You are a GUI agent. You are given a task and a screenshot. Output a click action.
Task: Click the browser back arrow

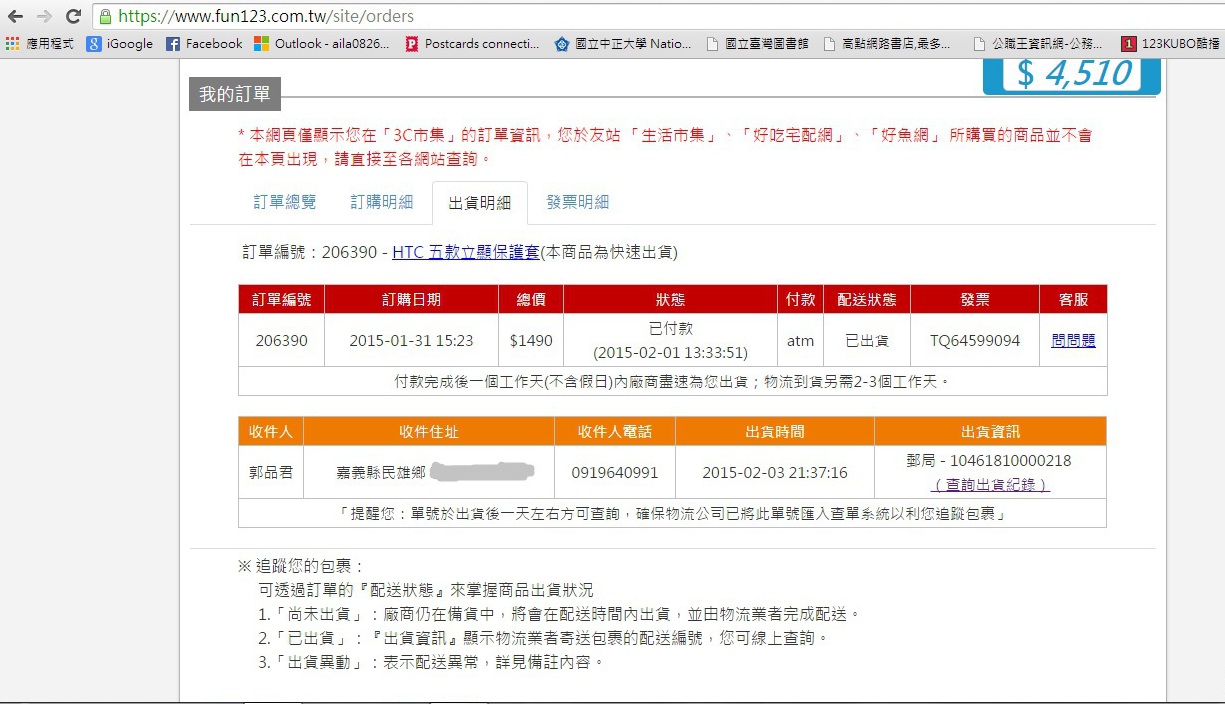click(x=15, y=16)
